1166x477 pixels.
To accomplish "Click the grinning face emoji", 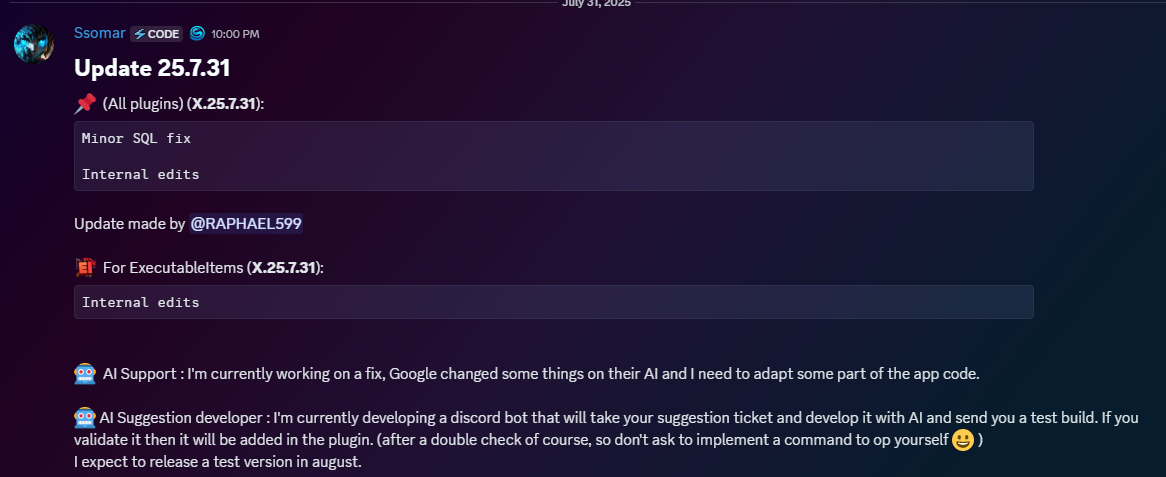I will click(x=963, y=440).
